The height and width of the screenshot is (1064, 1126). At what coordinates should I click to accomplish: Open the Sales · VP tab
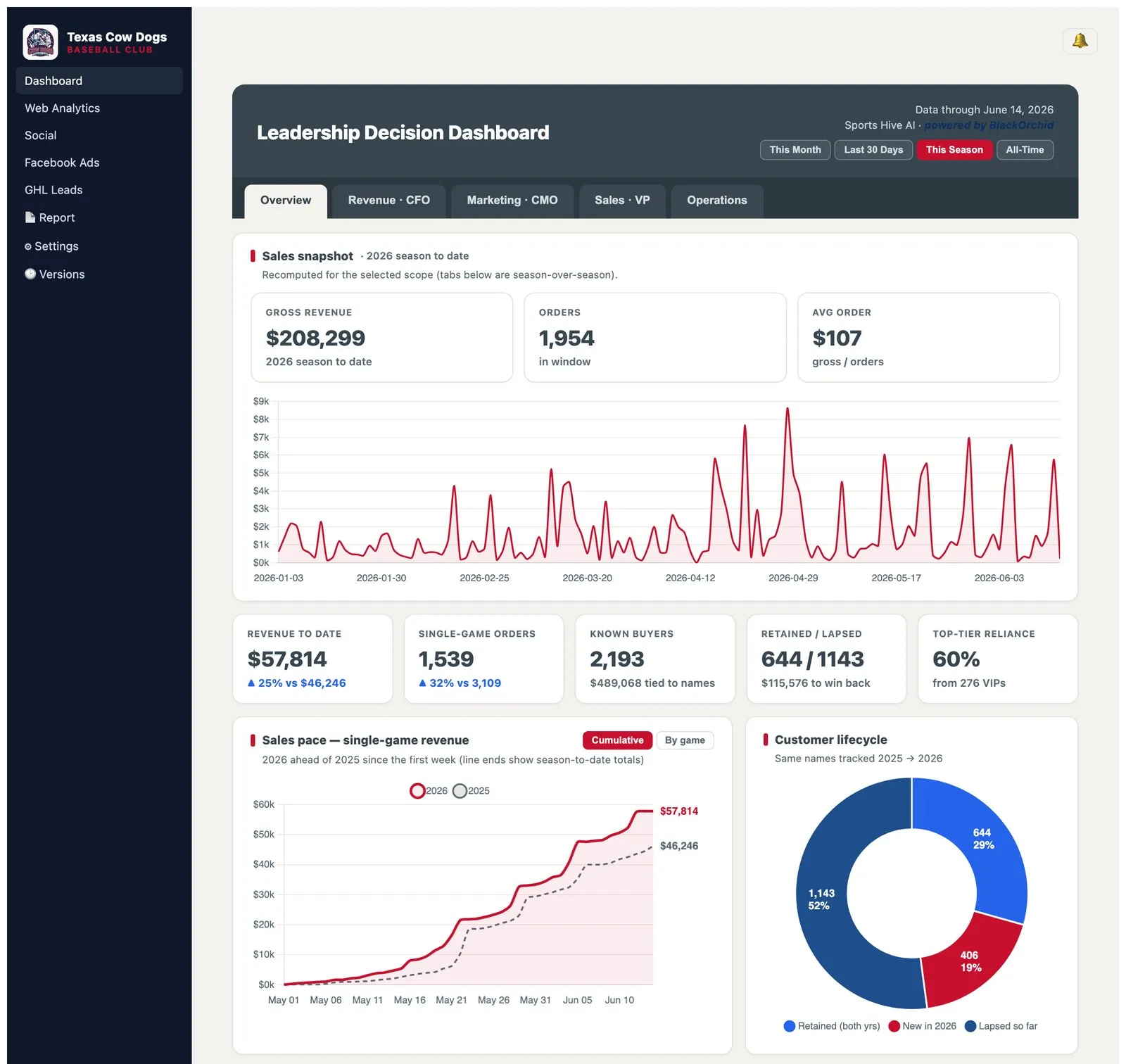[x=622, y=201]
